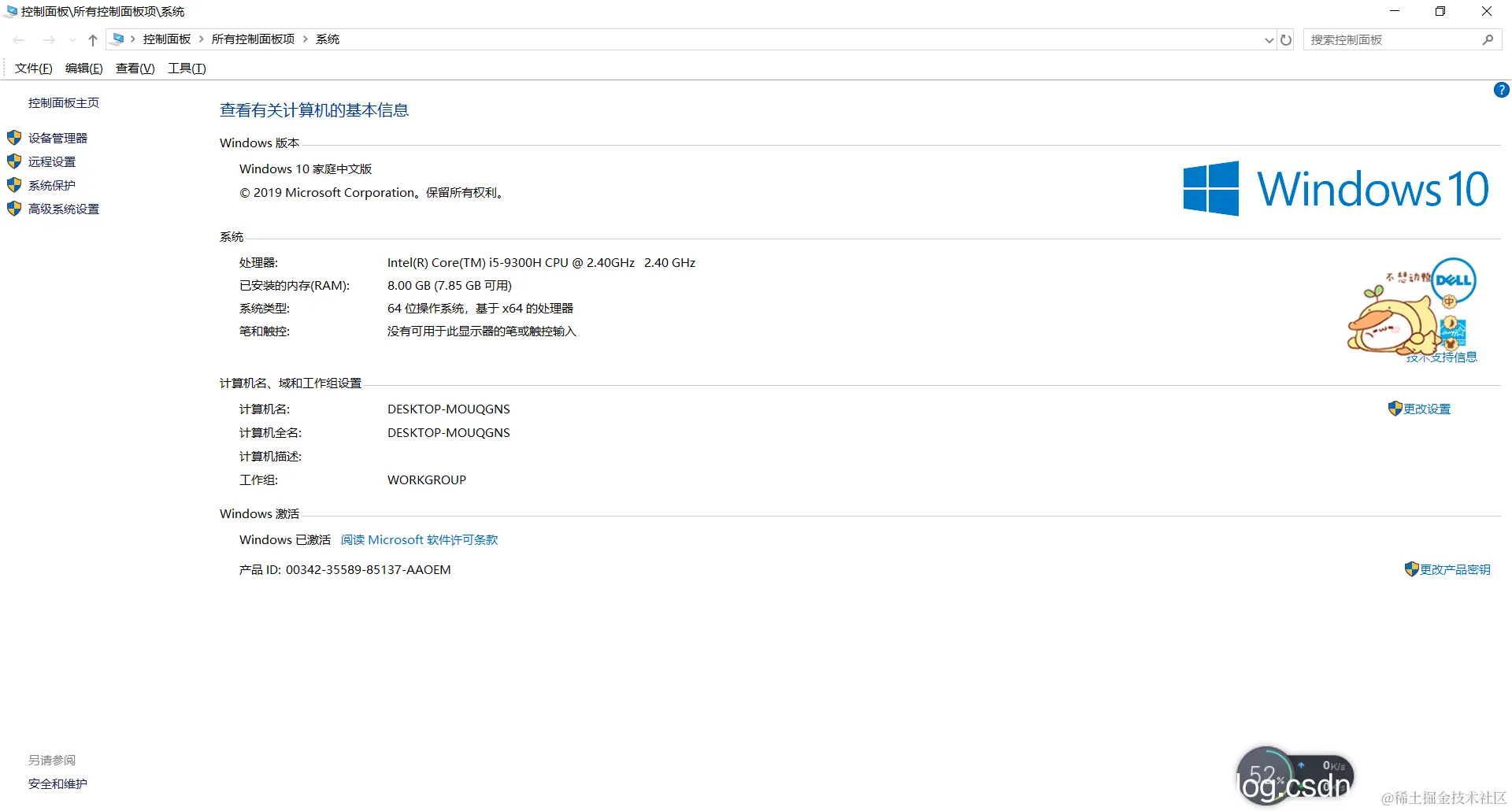Open 安全和维护 link
Image resolution: width=1512 pixels, height=811 pixels.
[x=57, y=784]
